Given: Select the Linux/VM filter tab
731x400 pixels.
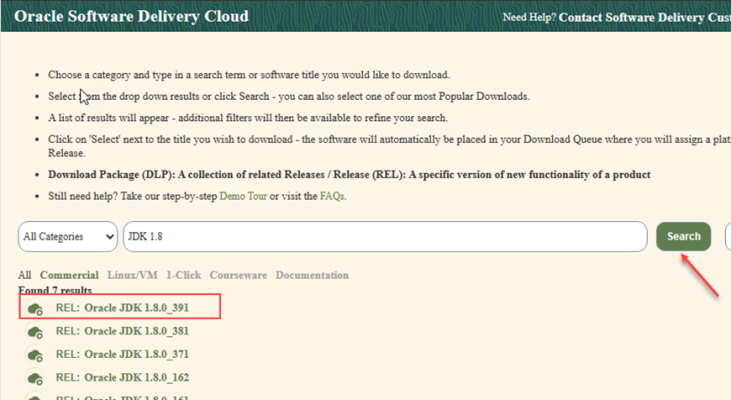Looking at the screenshot, I should tap(132, 275).
